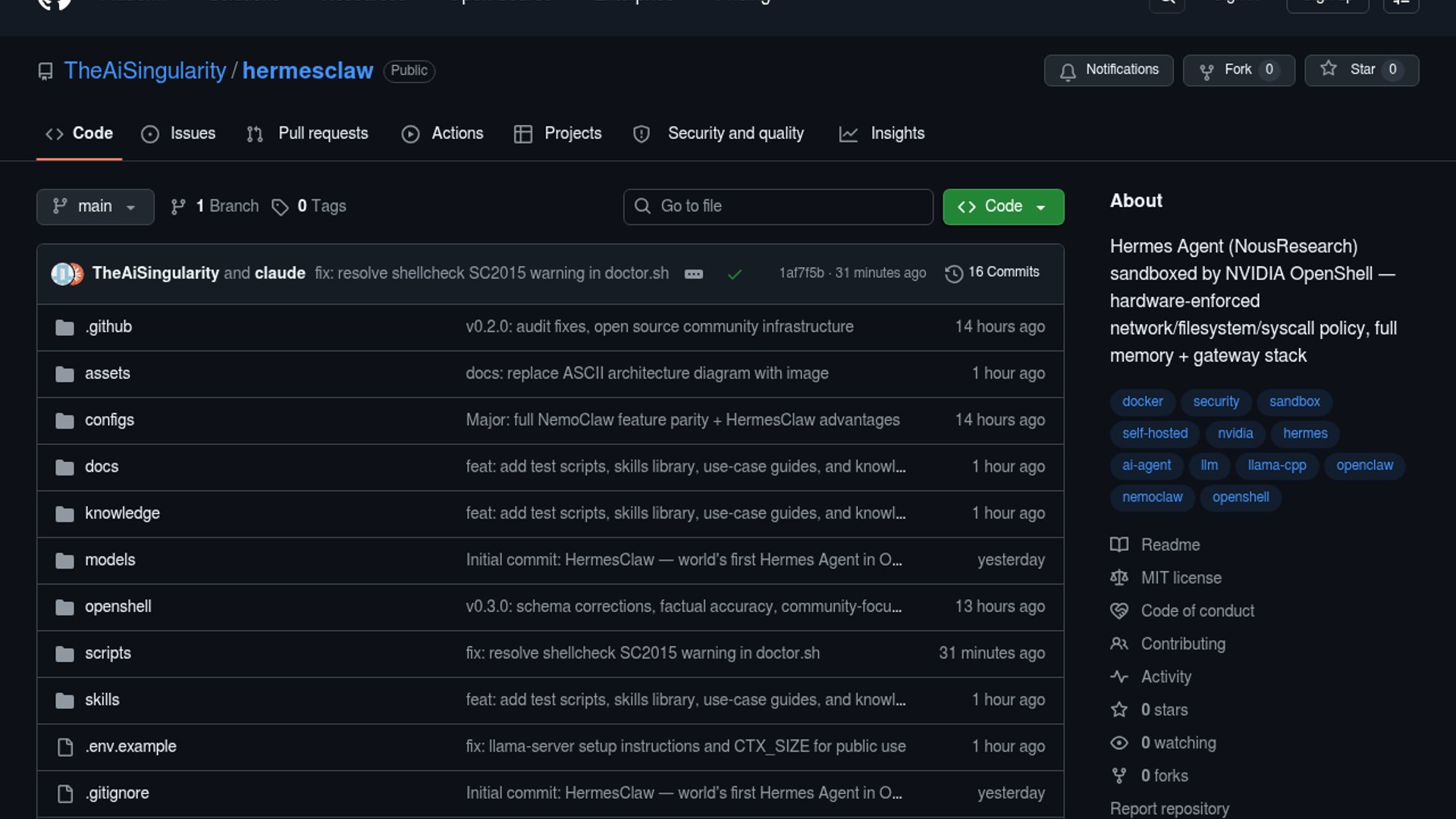The image size is (1456, 819).
Task: Expand the green Code dropdown button
Action: click(x=1003, y=206)
